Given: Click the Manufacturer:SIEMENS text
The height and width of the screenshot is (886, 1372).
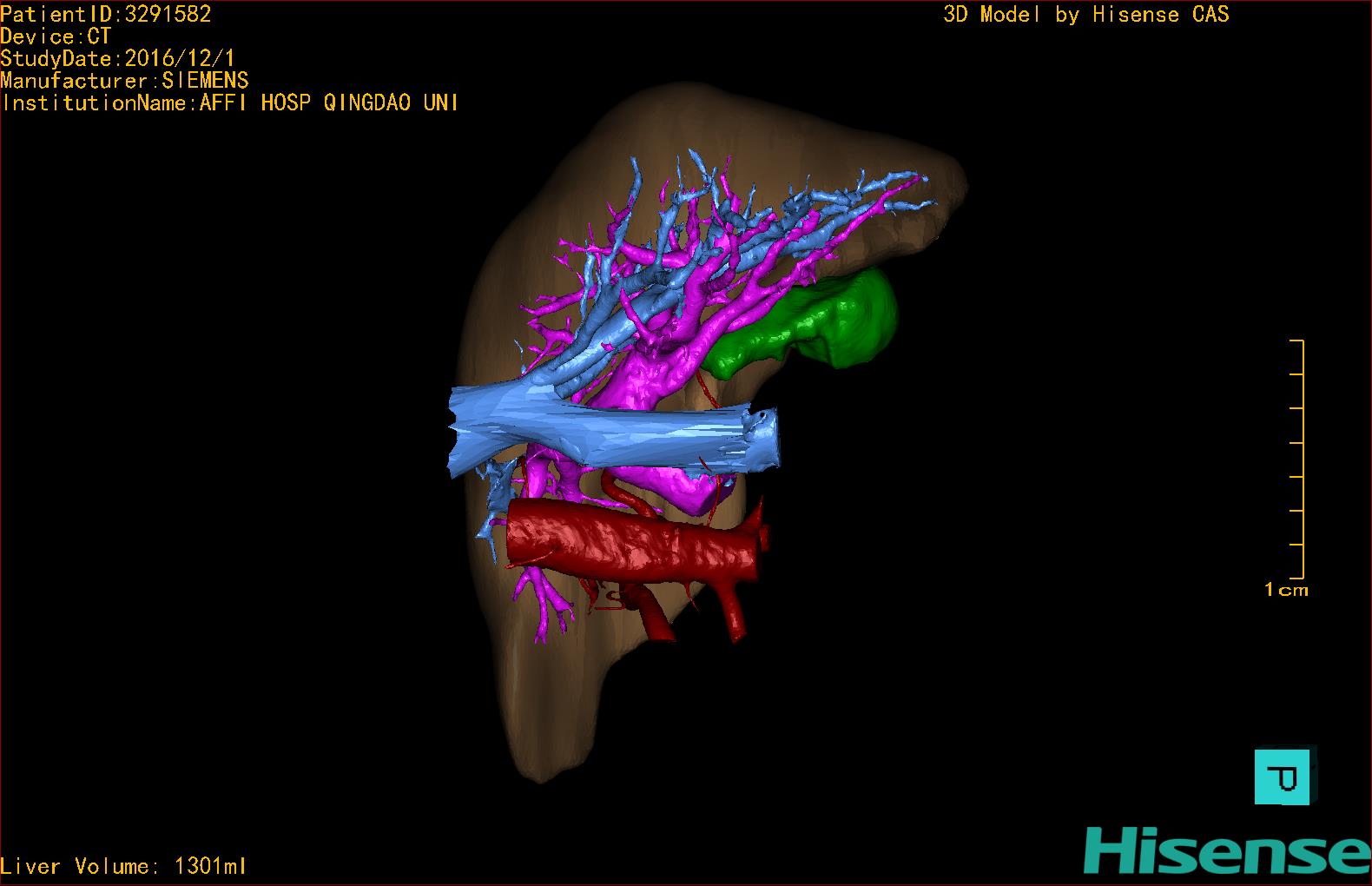Looking at the screenshot, I should 125,81.
